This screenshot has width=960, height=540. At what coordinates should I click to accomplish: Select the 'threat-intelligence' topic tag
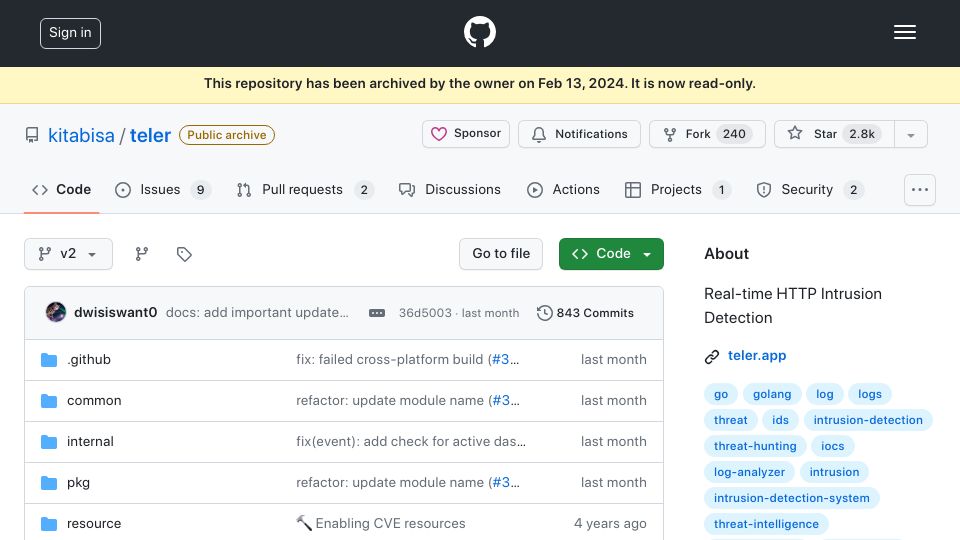pyautogui.click(x=766, y=524)
